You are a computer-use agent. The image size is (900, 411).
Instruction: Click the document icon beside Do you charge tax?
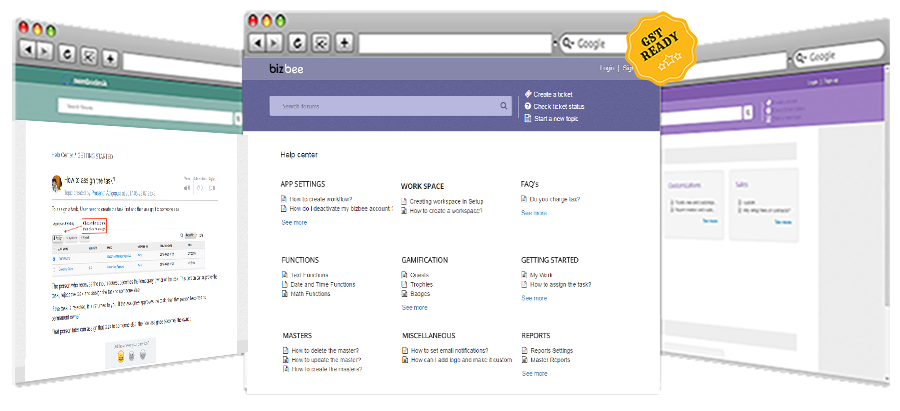pyautogui.click(x=524, y=199)
